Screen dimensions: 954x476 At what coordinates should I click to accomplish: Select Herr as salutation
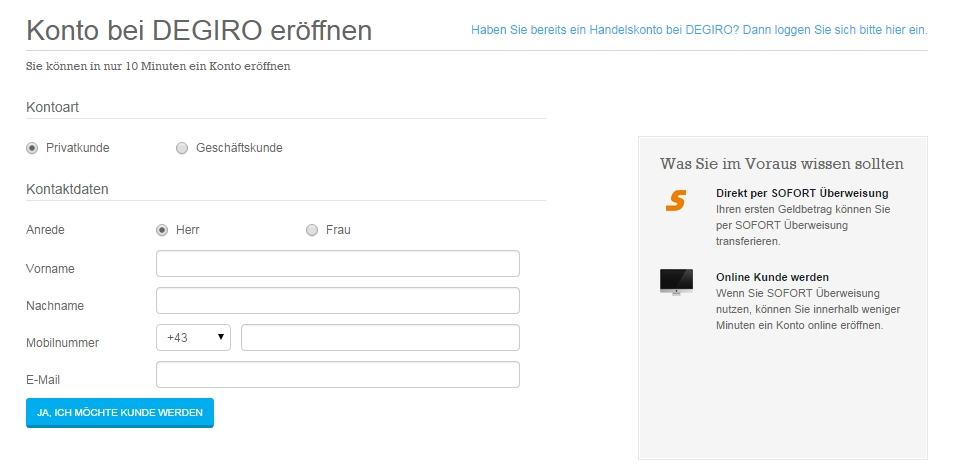point(162,230)
